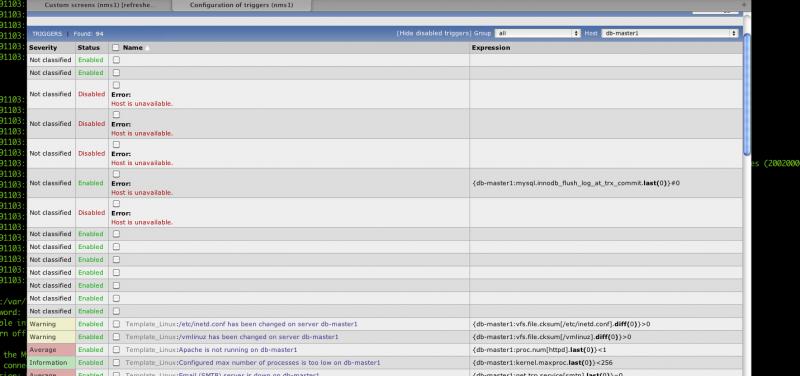Open trigger /vmlinuz has been changed on db-master1
800x376 pixels.
pos(258,337)
